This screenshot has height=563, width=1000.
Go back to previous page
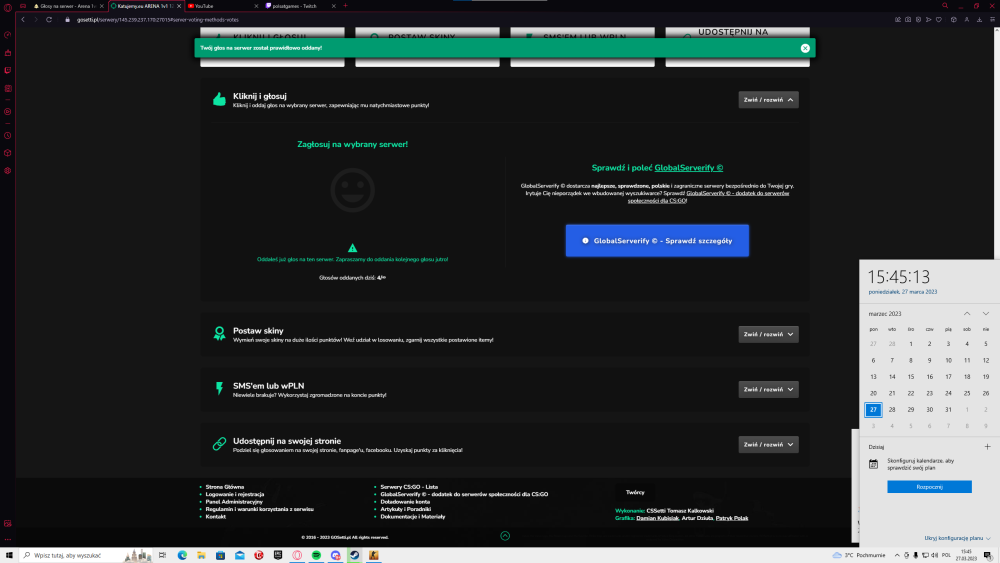(x=23, y=20)
